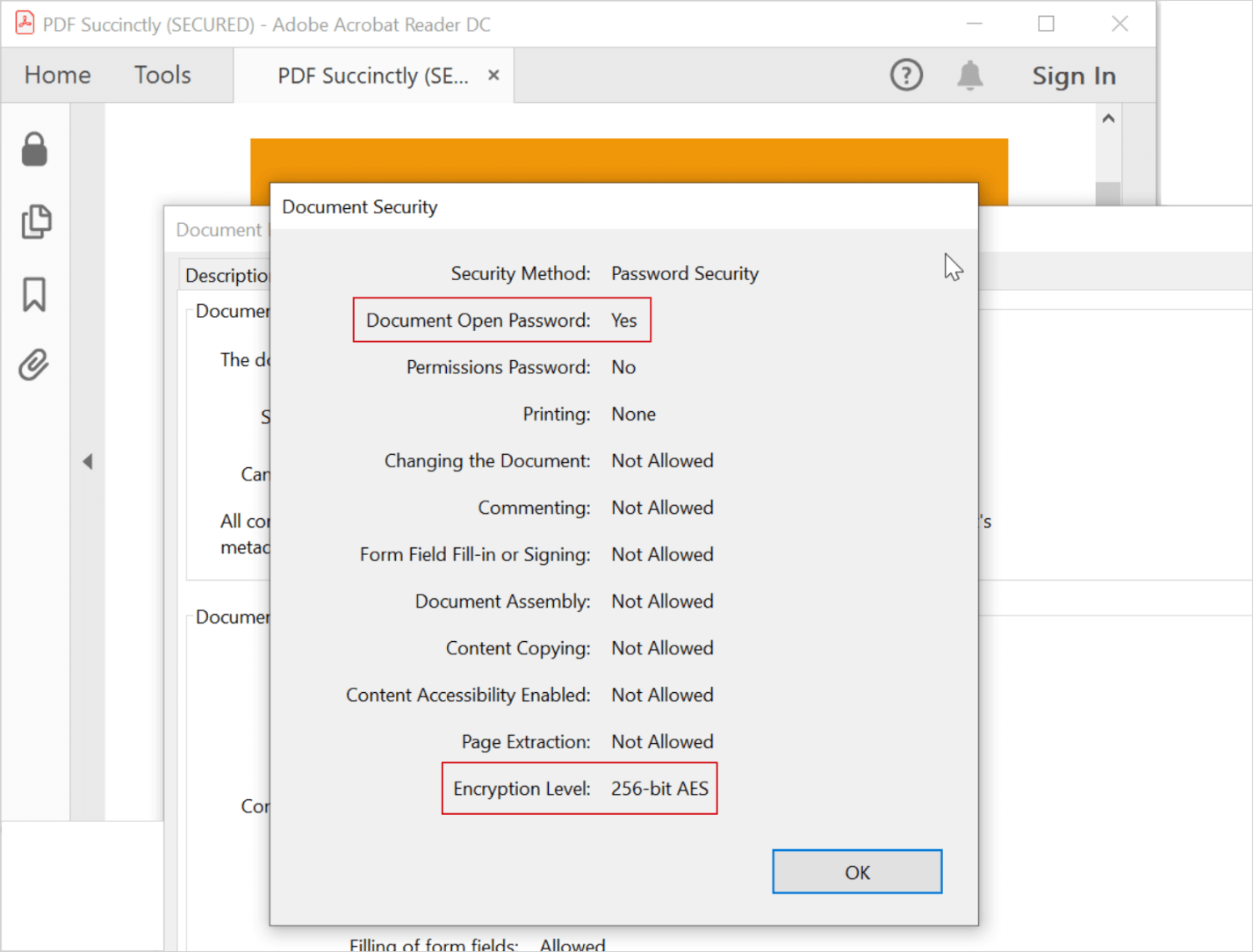The height and width of the screenshot is (952, 1253).
Task: Click the '256-bit AES' encryption value
Action: (x=659, y=789)
